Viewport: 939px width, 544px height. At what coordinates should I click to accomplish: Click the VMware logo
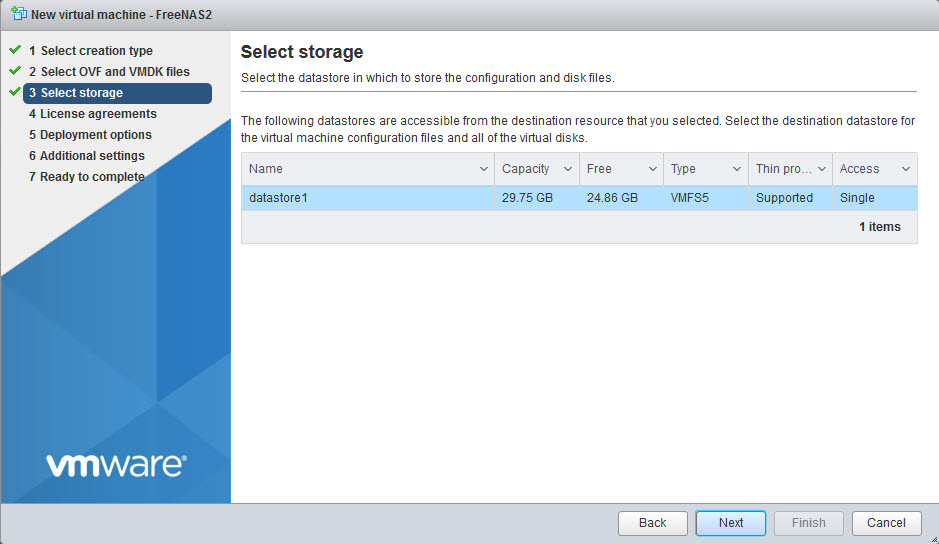click(x=116, y=466)
